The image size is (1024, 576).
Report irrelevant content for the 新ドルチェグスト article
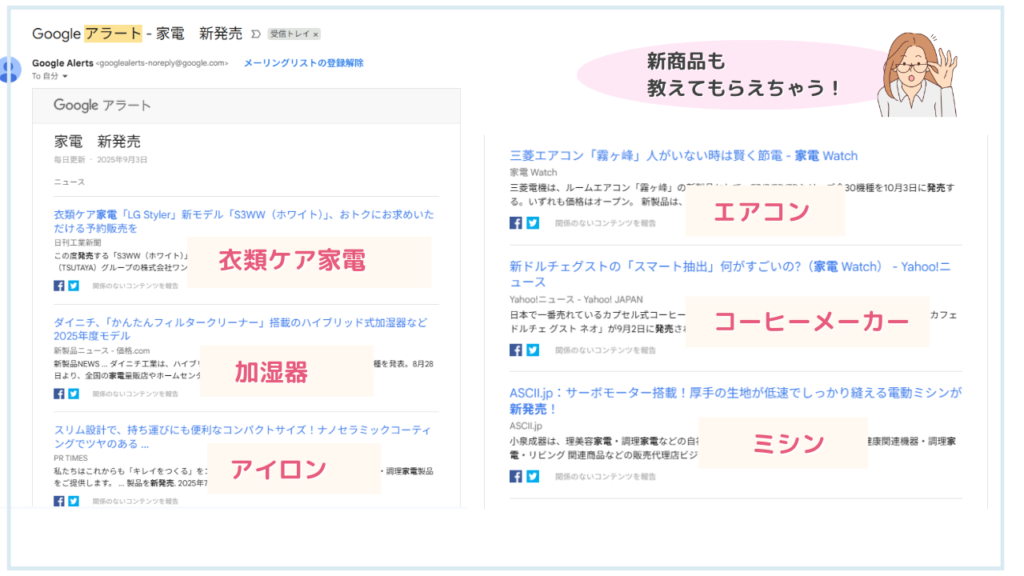pos(605,350)
